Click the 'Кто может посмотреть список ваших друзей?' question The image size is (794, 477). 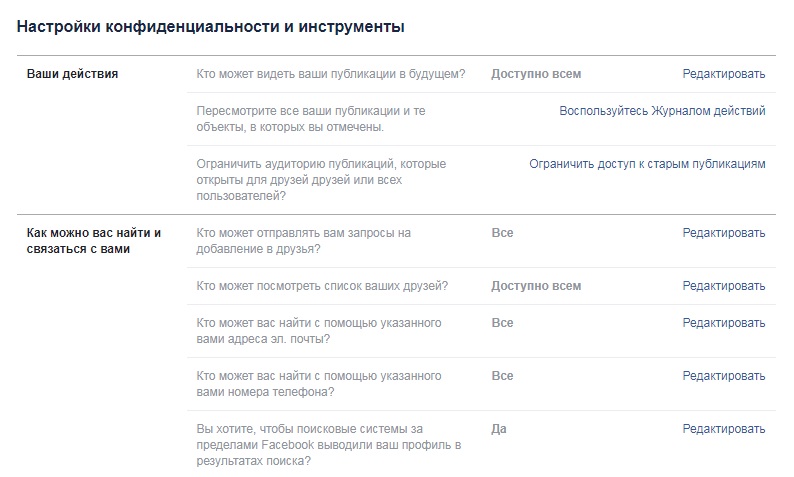pos(322,286)
